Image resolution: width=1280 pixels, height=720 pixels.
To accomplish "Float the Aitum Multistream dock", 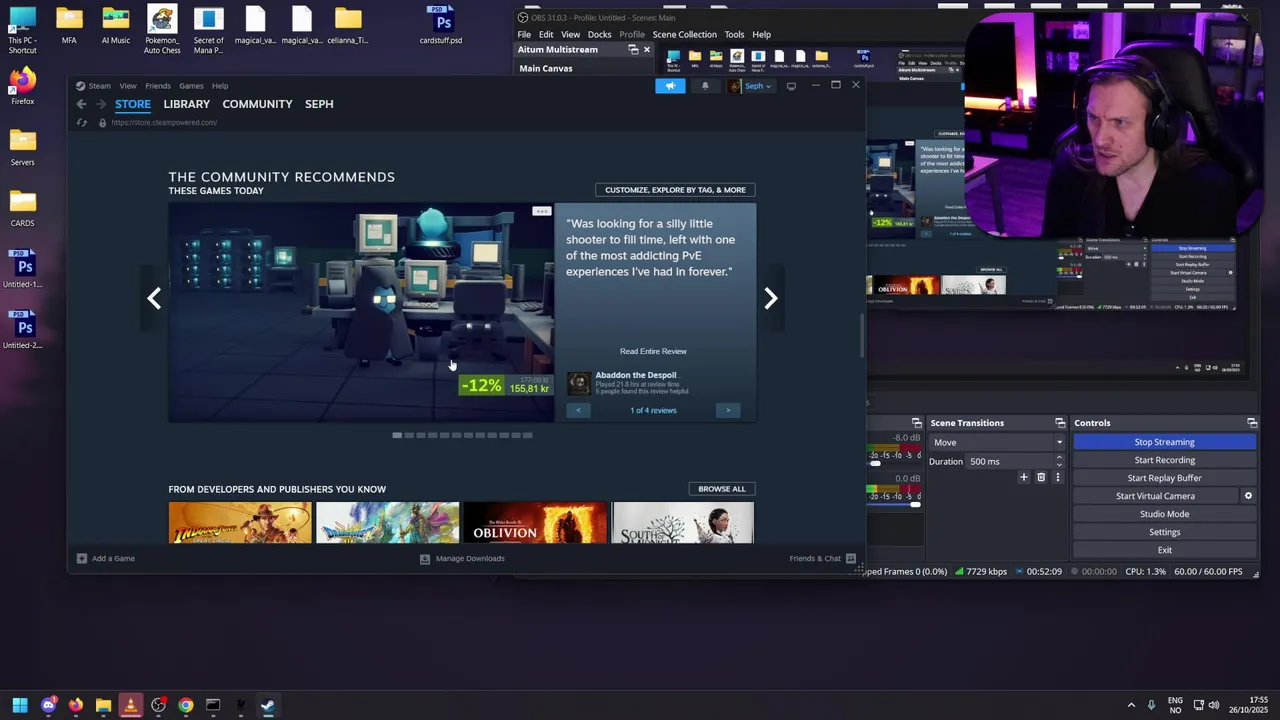I will pos(633,50).
